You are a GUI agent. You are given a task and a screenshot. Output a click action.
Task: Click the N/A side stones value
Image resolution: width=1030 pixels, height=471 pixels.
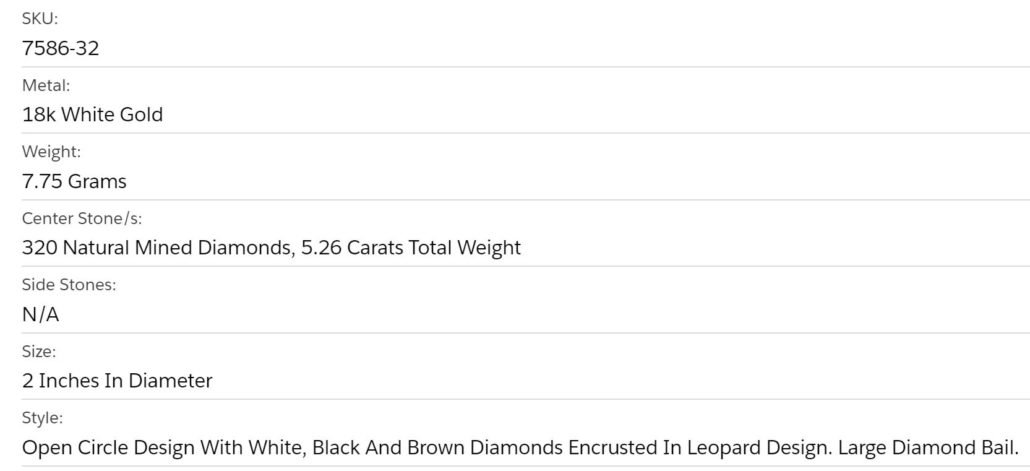41,314
